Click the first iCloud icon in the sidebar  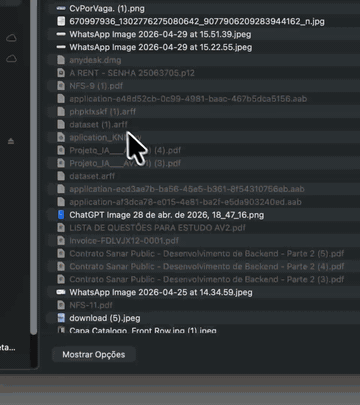point(11,38)
